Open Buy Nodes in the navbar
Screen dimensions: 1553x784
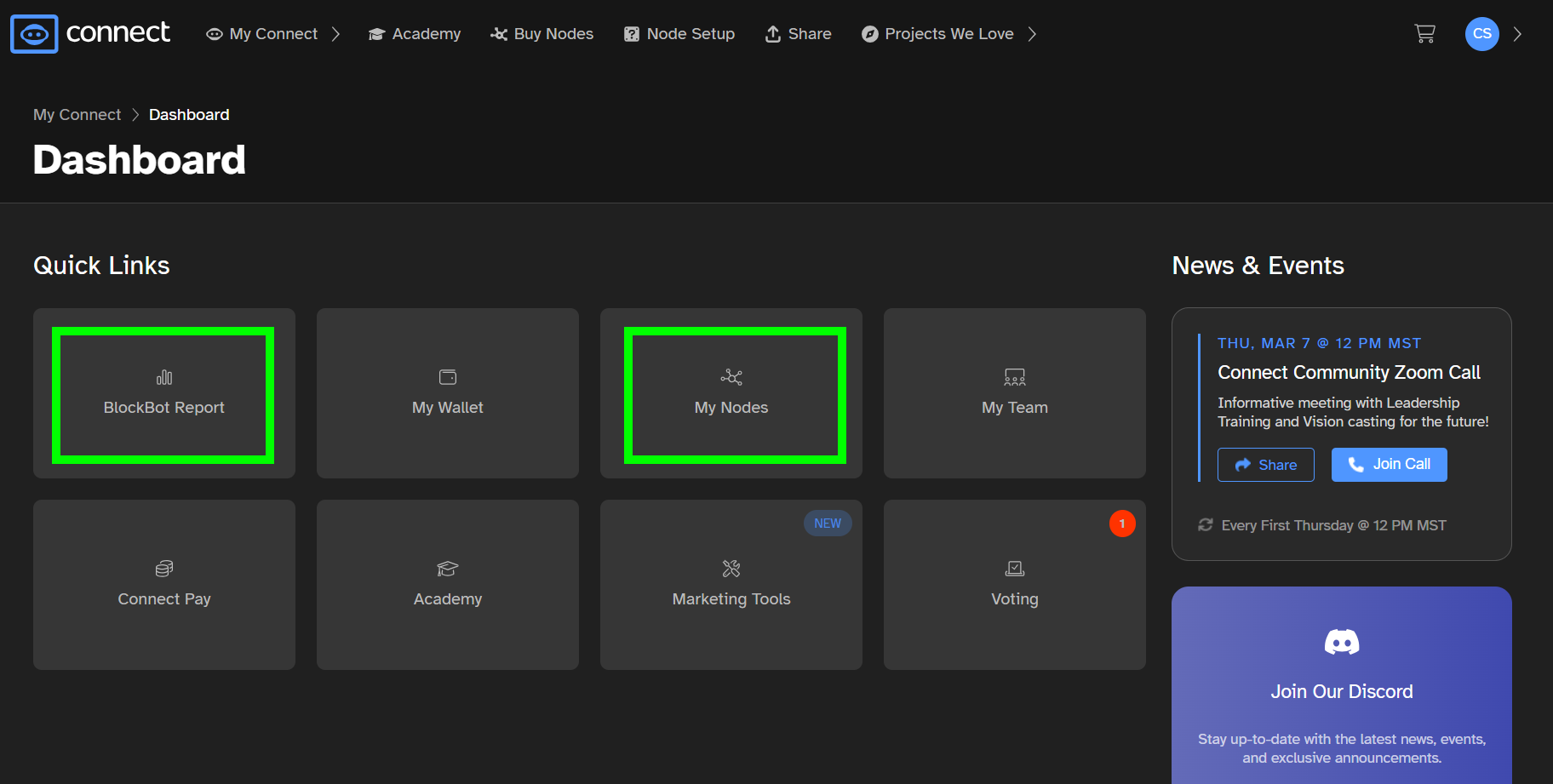[x=542, y=34]
